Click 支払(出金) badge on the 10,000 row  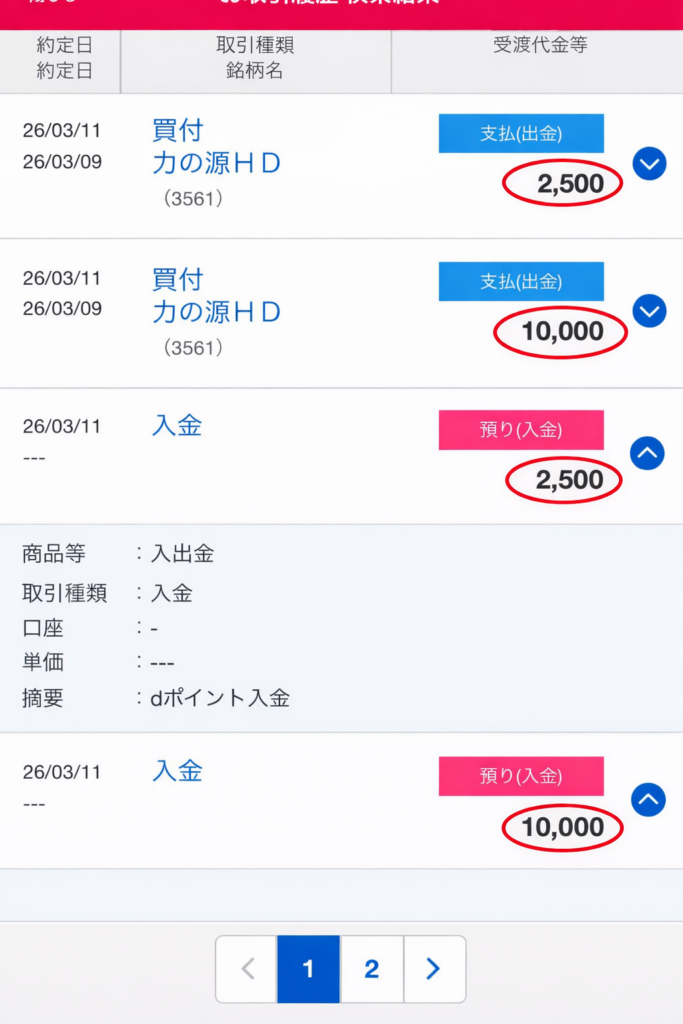point(521,282)
